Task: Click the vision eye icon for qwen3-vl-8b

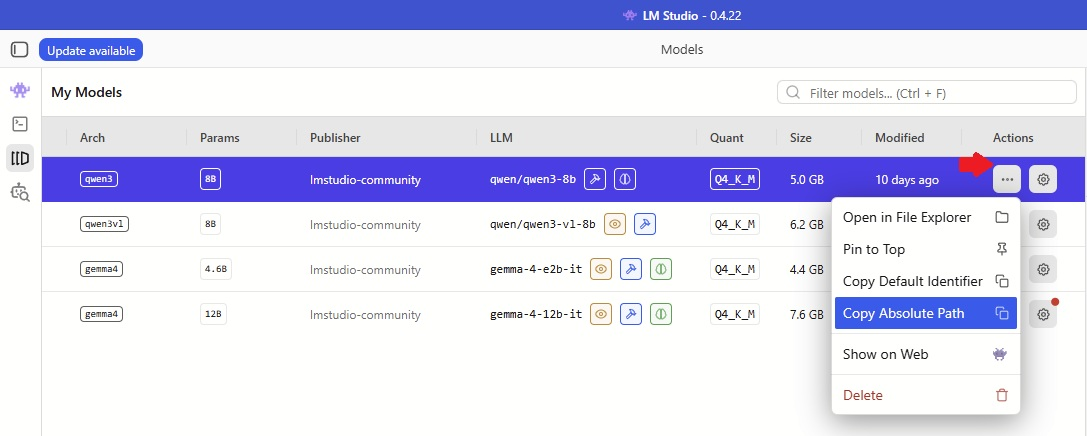Action: (615, 225)
